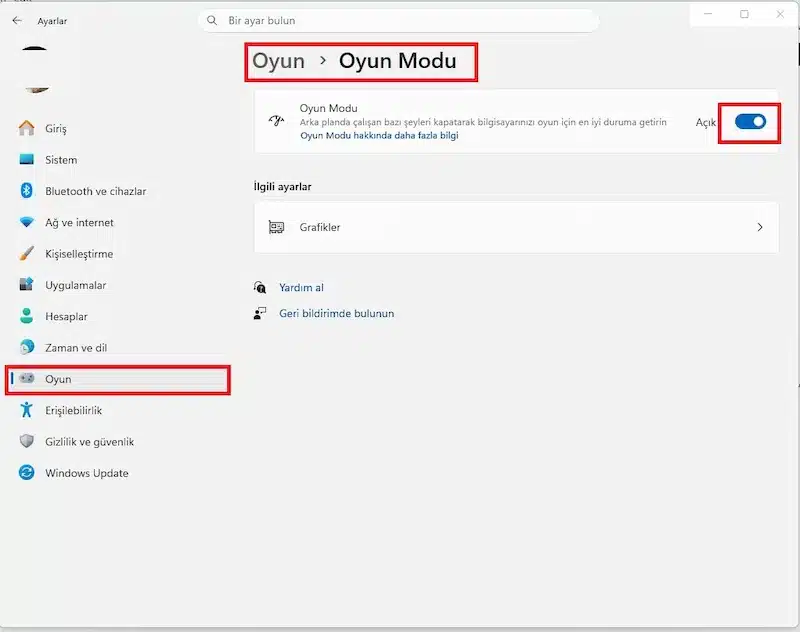The image size is (800, 632).
Task: Click the user profile avatar
Action: (x=35, y=70)
